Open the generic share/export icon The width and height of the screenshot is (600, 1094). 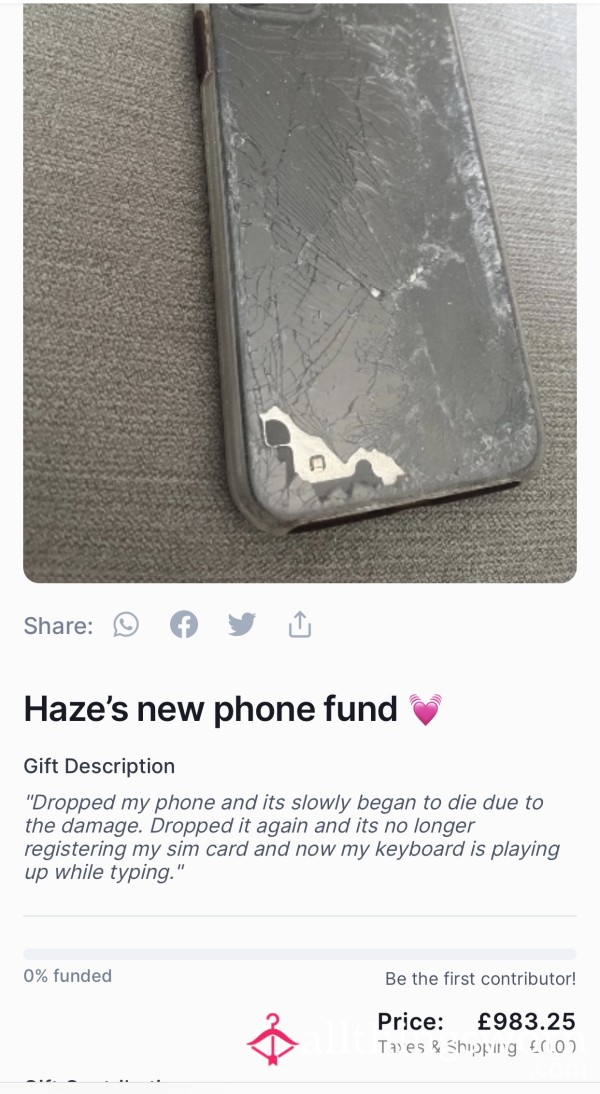click(x=300, y=624)
